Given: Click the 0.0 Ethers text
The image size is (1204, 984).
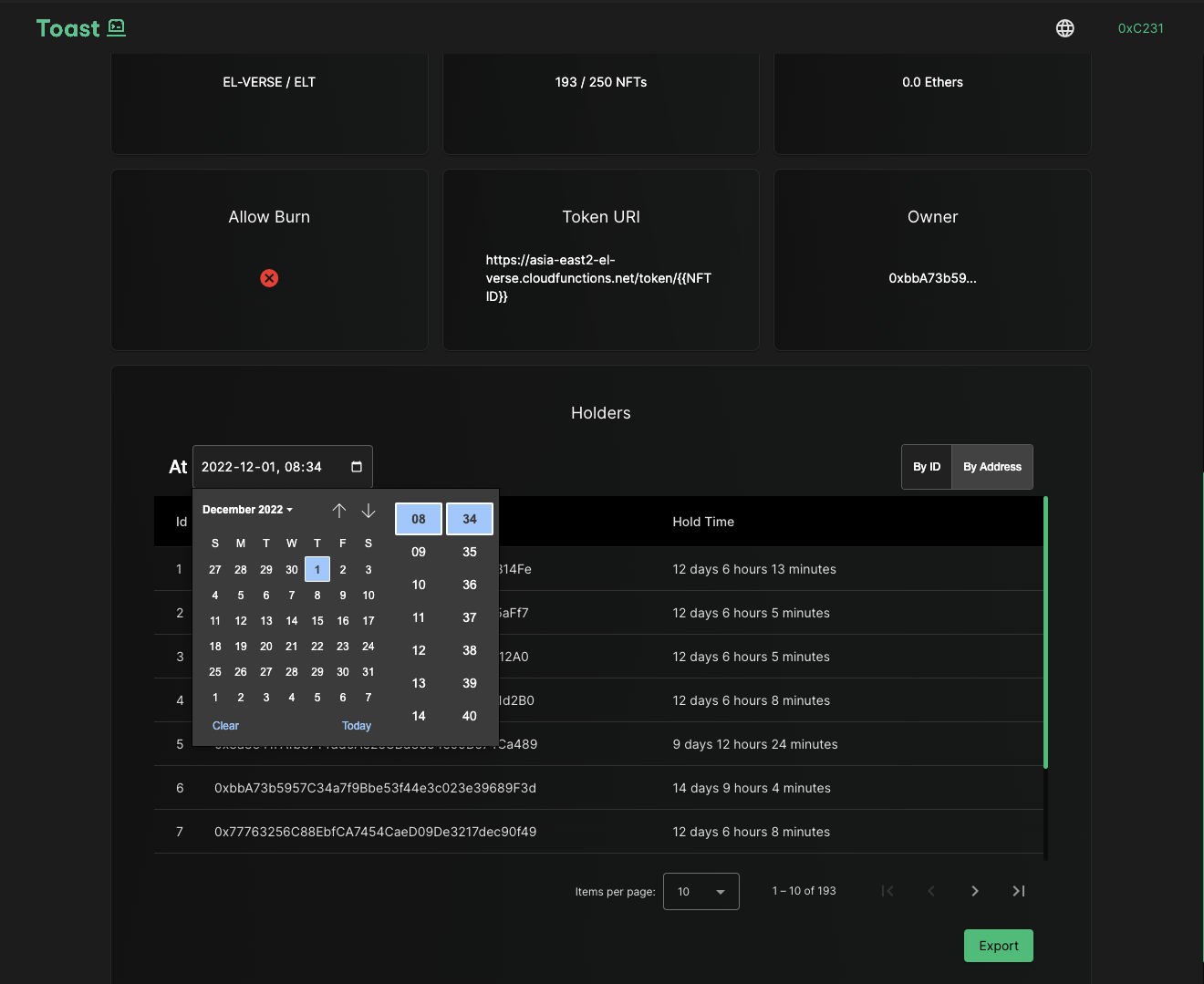Looking at the screenshot, I should 932,82.
